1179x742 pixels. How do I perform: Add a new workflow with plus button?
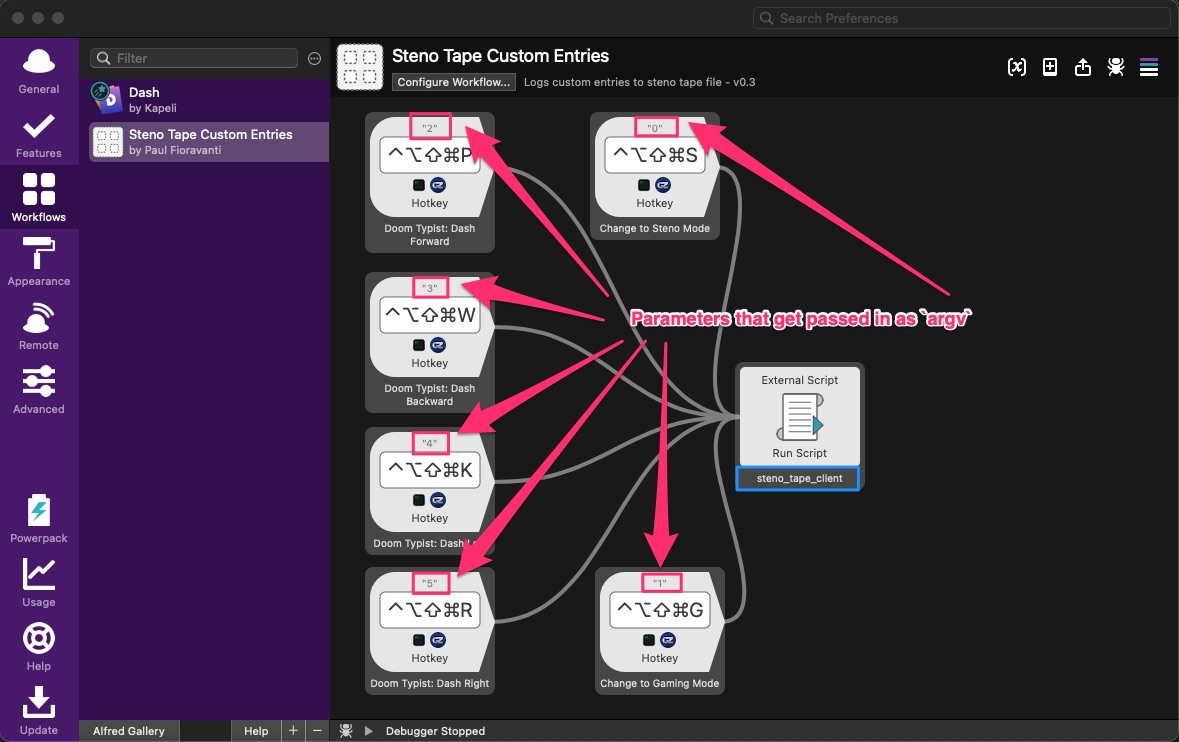[x=293, y=731]
